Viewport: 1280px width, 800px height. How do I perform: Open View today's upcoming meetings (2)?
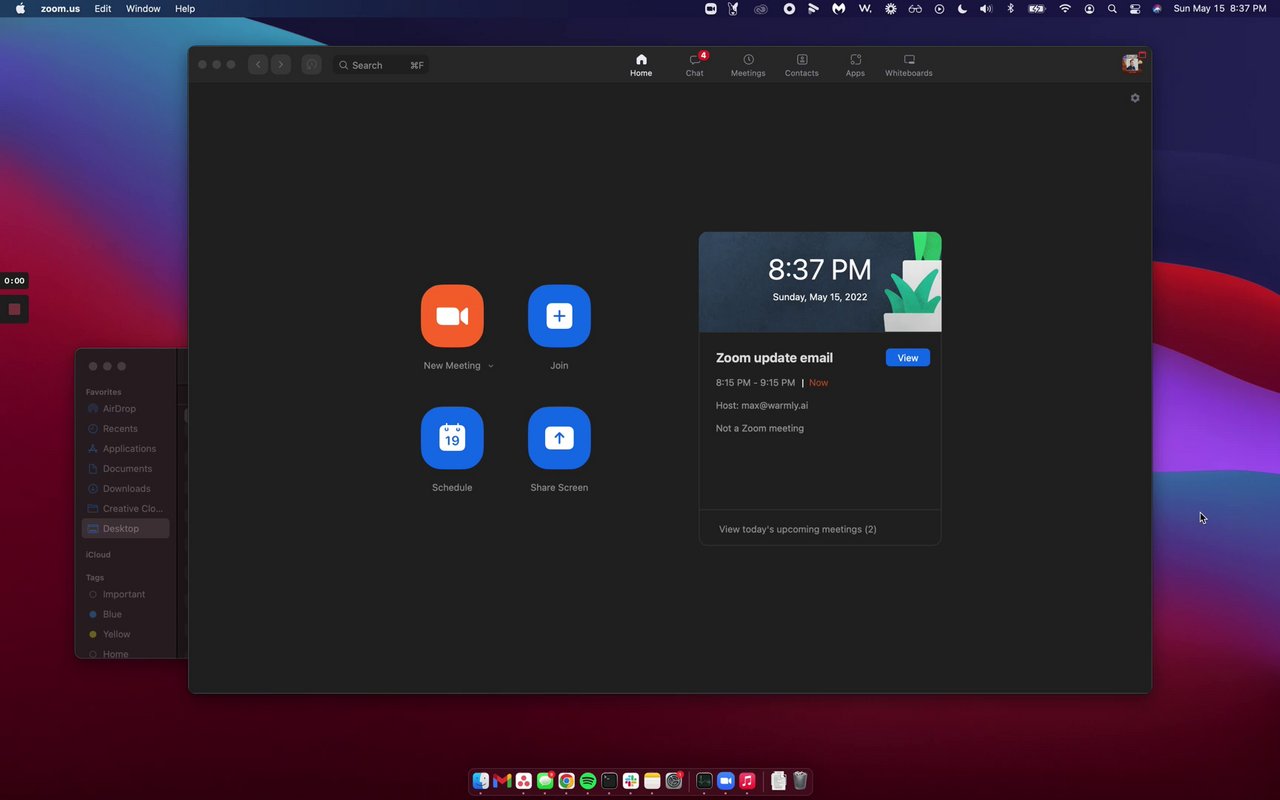(x=798, y=529)
